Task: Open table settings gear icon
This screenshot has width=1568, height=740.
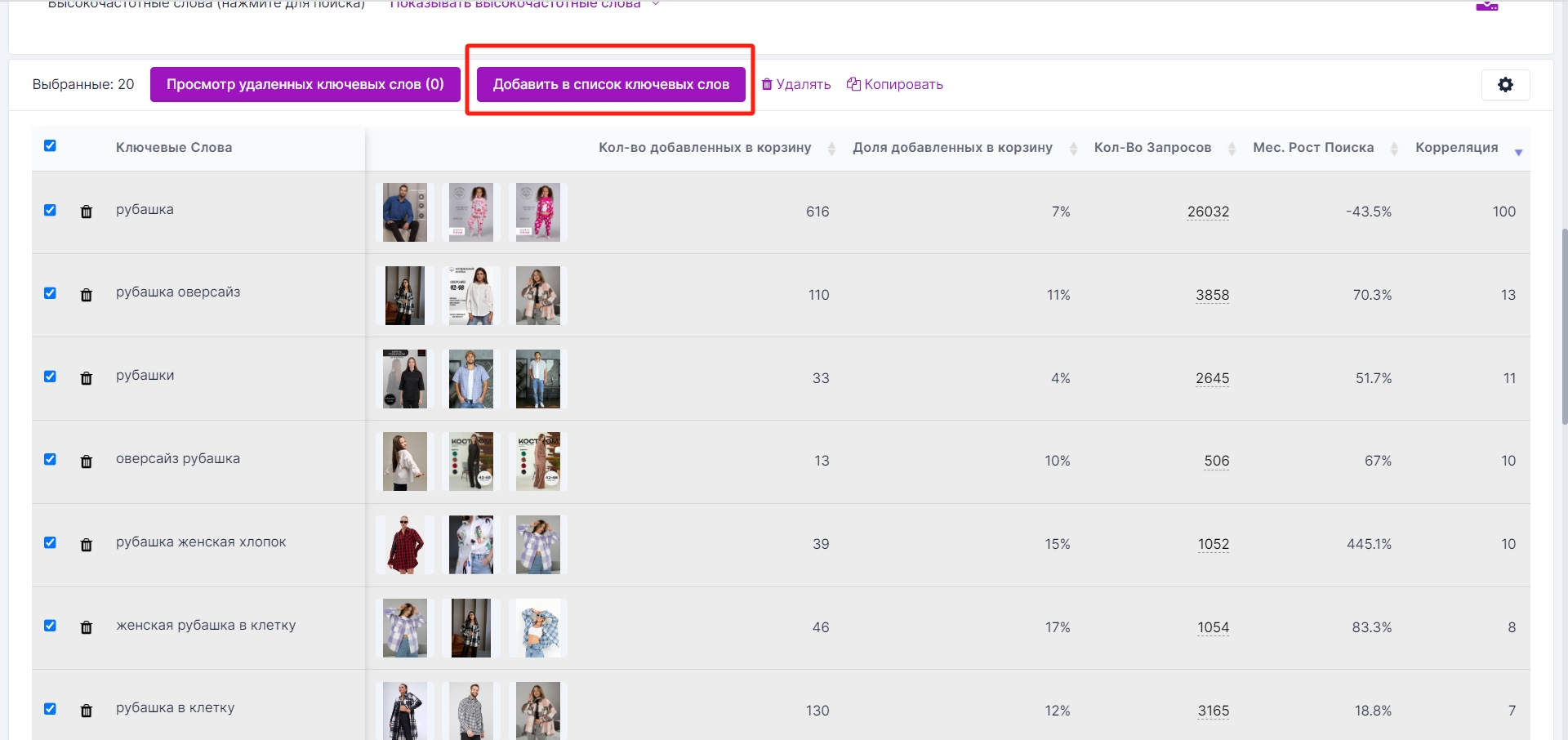Action: (1505, 85)
